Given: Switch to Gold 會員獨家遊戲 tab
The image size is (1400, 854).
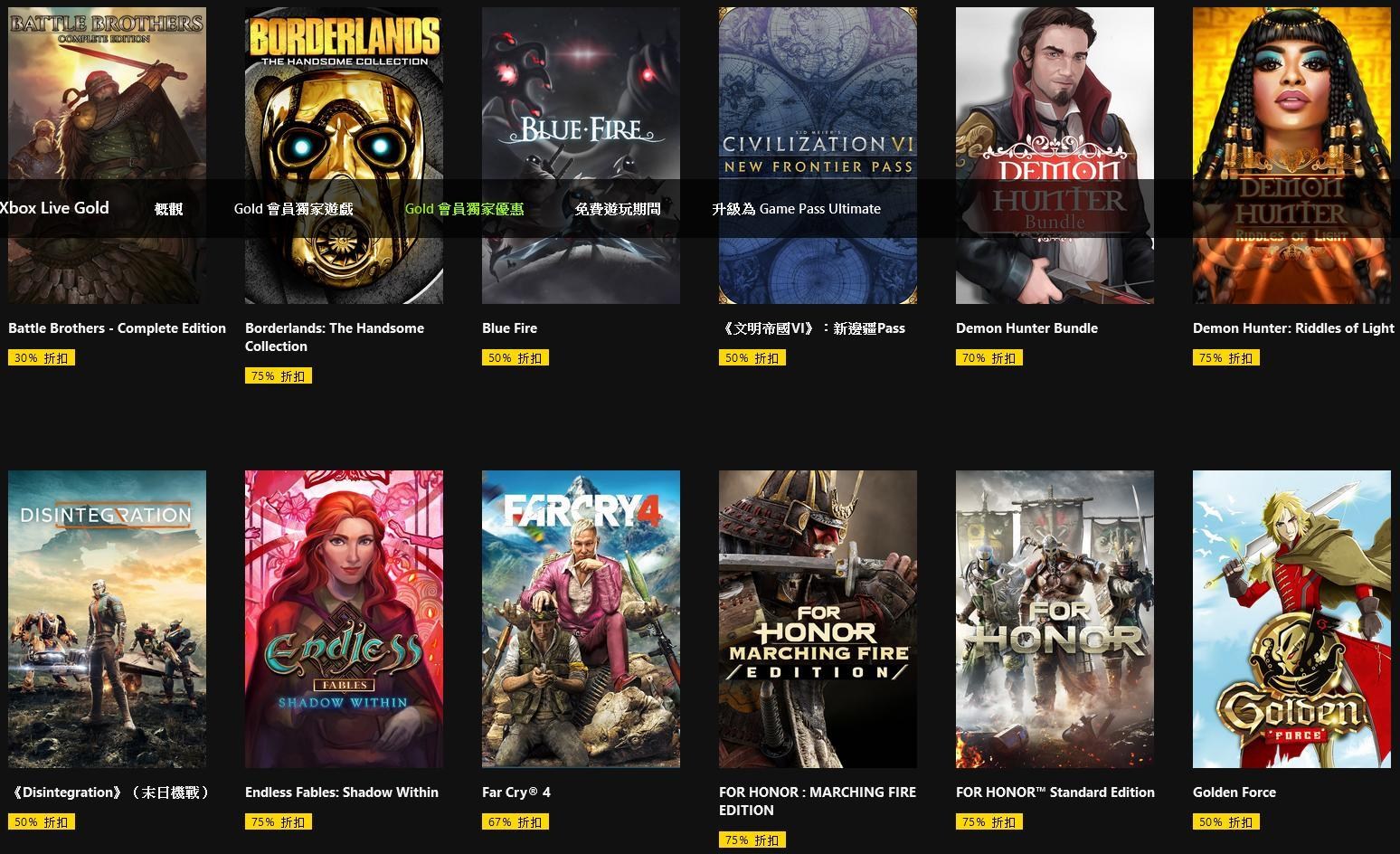Looking at the screenshot, I should point(293,209).
